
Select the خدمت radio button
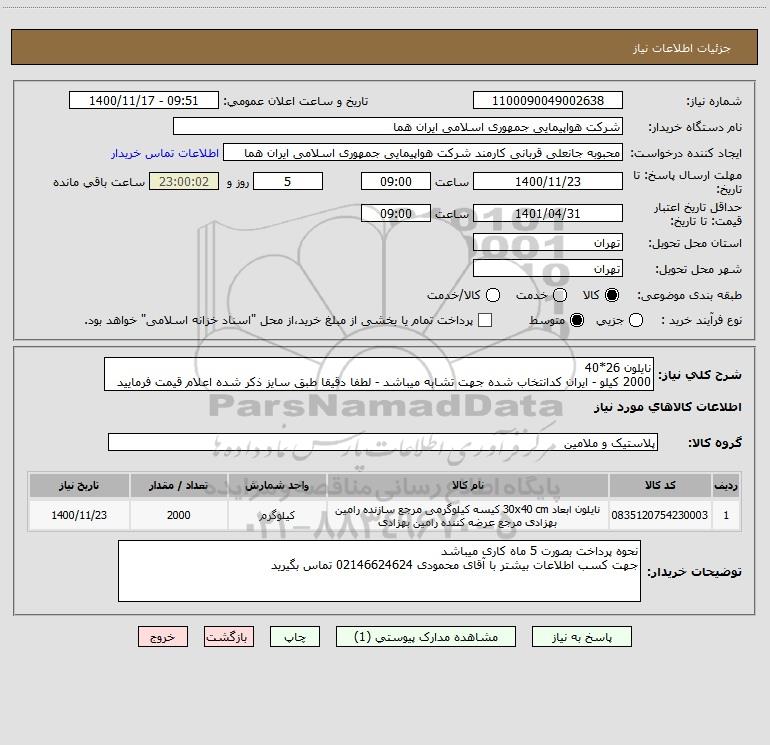pos(560,295)
